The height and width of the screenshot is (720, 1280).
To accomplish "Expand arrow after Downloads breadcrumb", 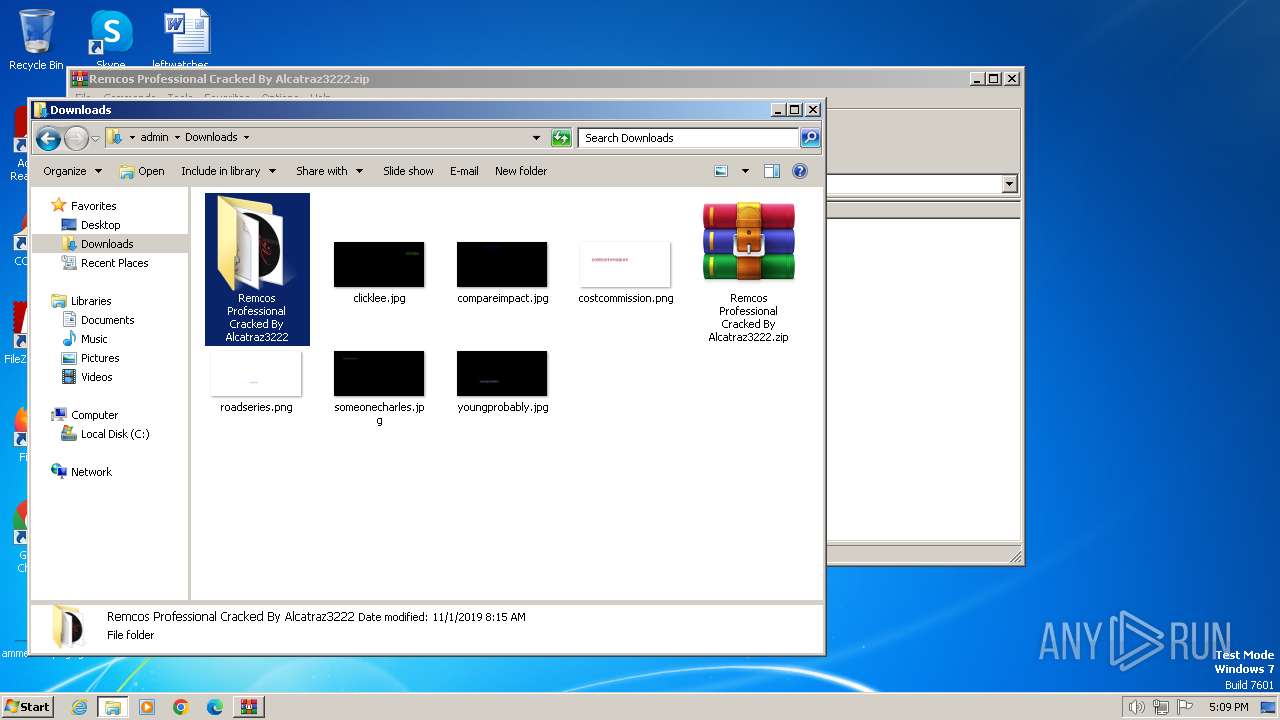I will coord(246,138).
